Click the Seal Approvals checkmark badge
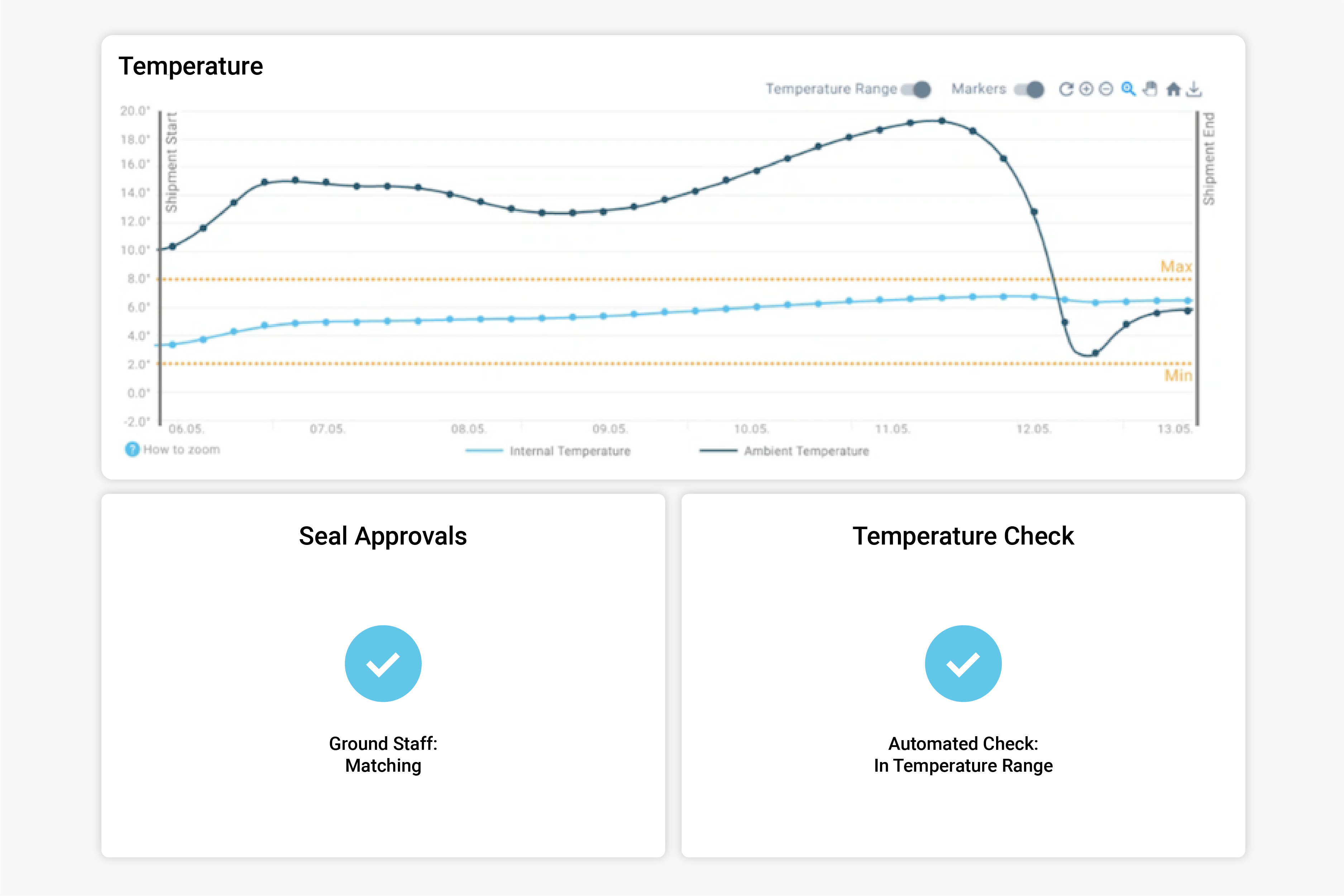 tap(383, 663)
